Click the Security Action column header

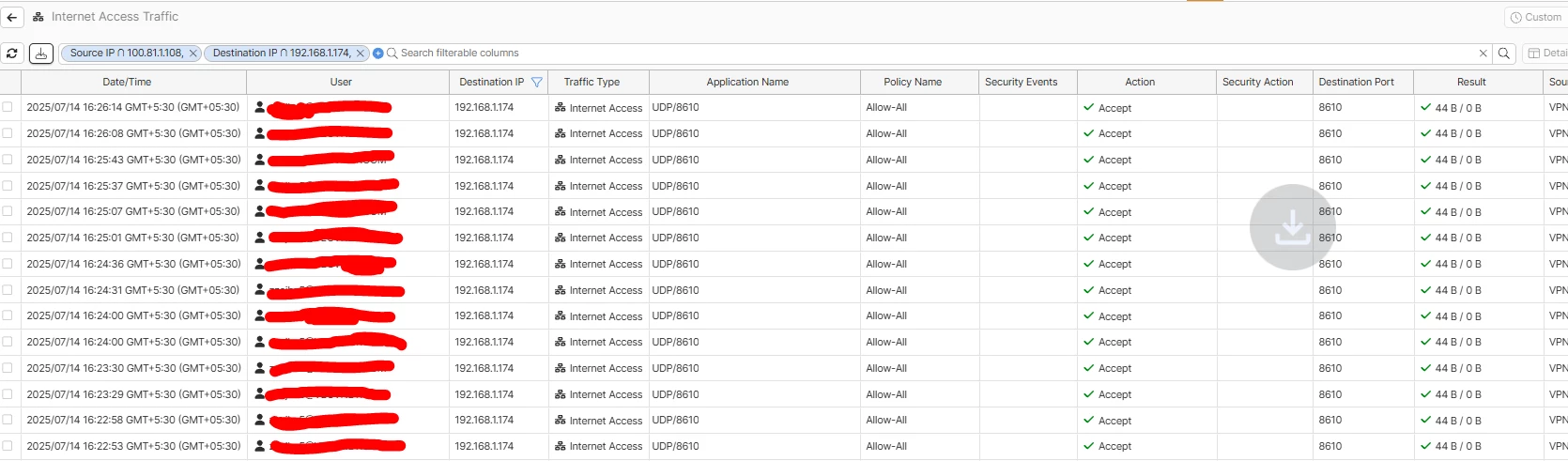point(1257,83)
